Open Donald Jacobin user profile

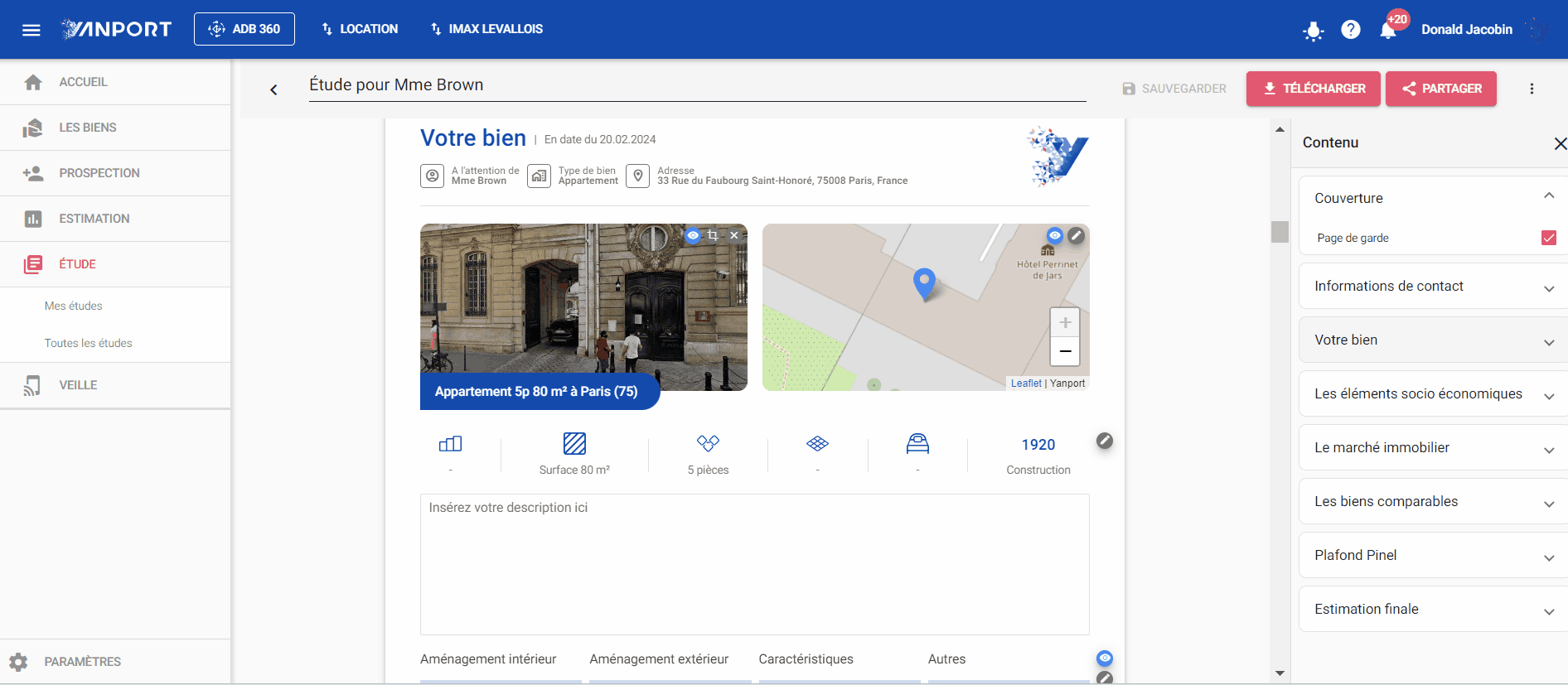click(x=1467, y=30)
